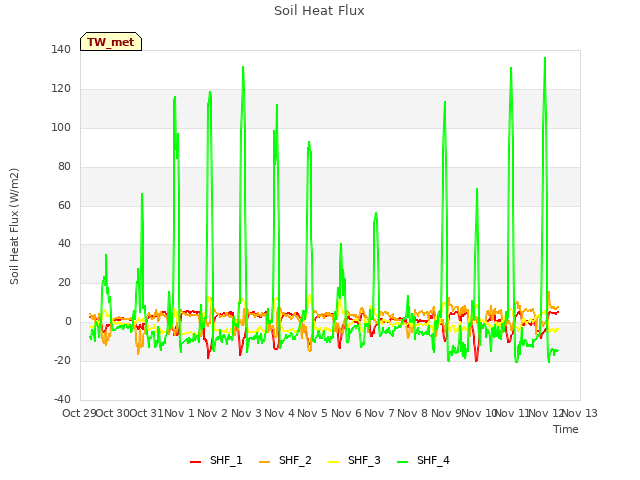This screenshot has width=640, height=480.
Task: Click the Nov 7 x-axis label
Action: (379, 413)
